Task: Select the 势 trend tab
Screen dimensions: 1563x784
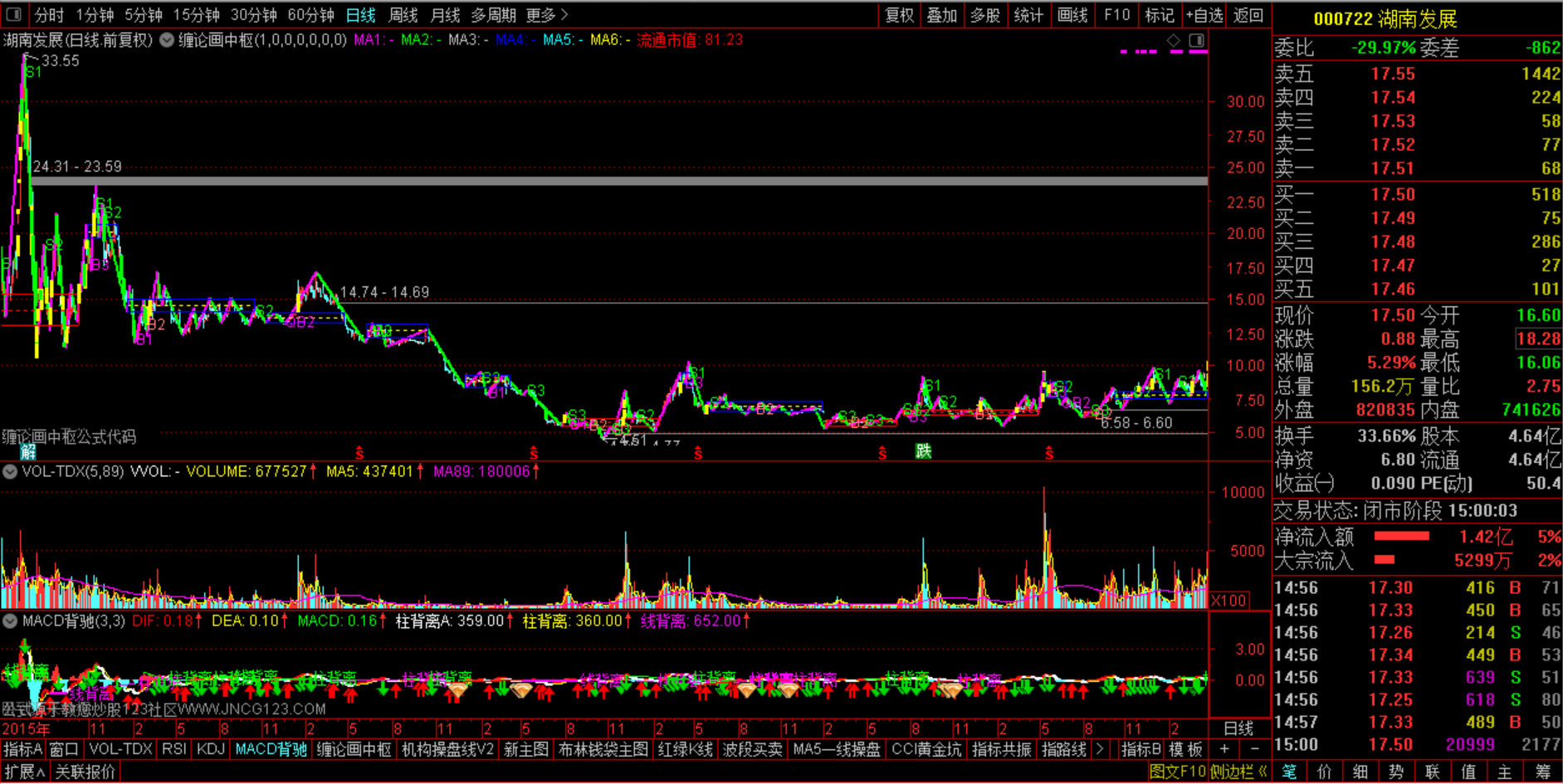Action: pos(1397,772)
